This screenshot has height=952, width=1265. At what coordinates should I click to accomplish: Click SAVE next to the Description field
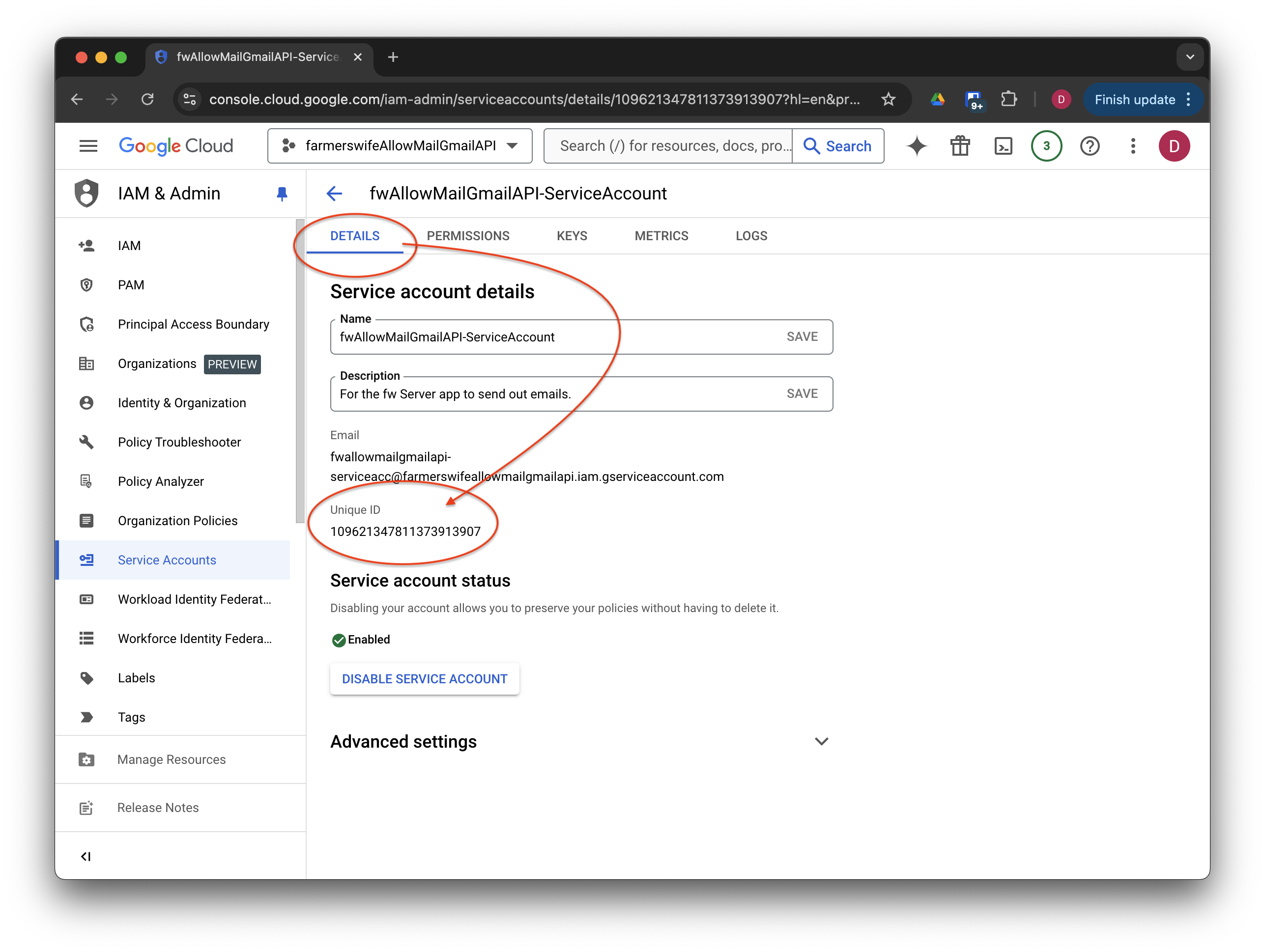click(x=802, y=393)
